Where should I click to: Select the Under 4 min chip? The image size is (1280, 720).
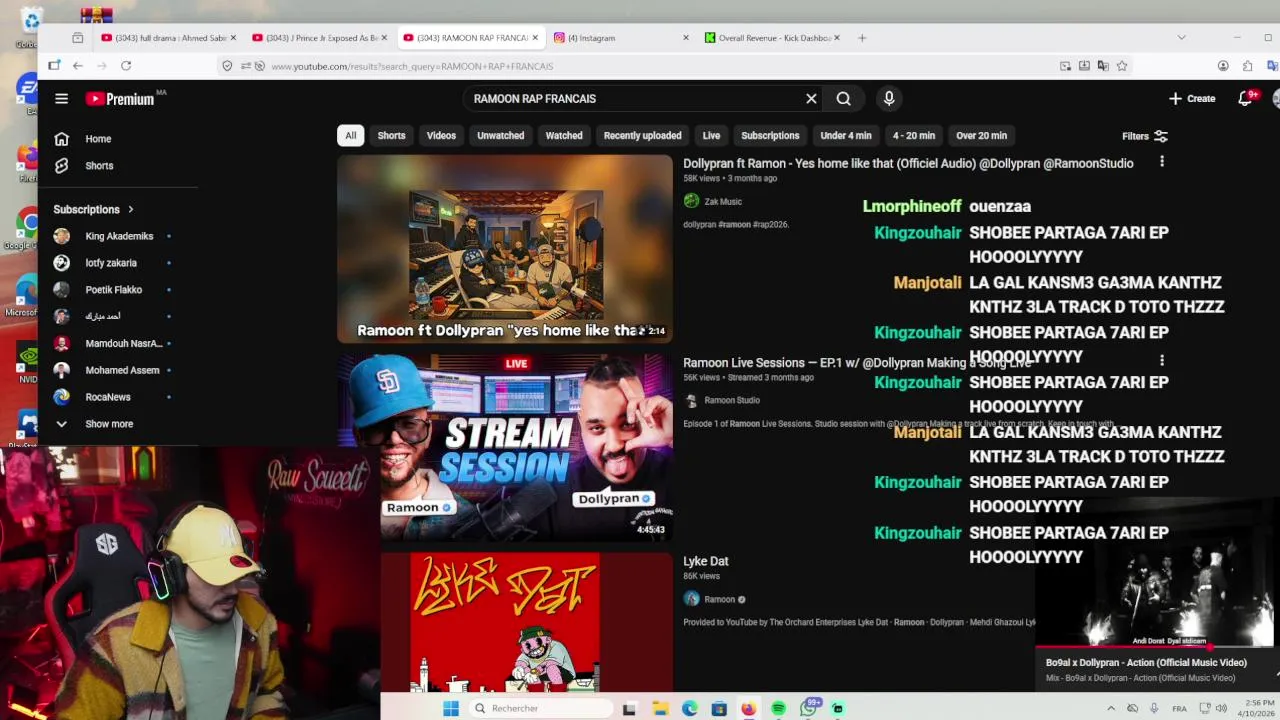point(846,136)
